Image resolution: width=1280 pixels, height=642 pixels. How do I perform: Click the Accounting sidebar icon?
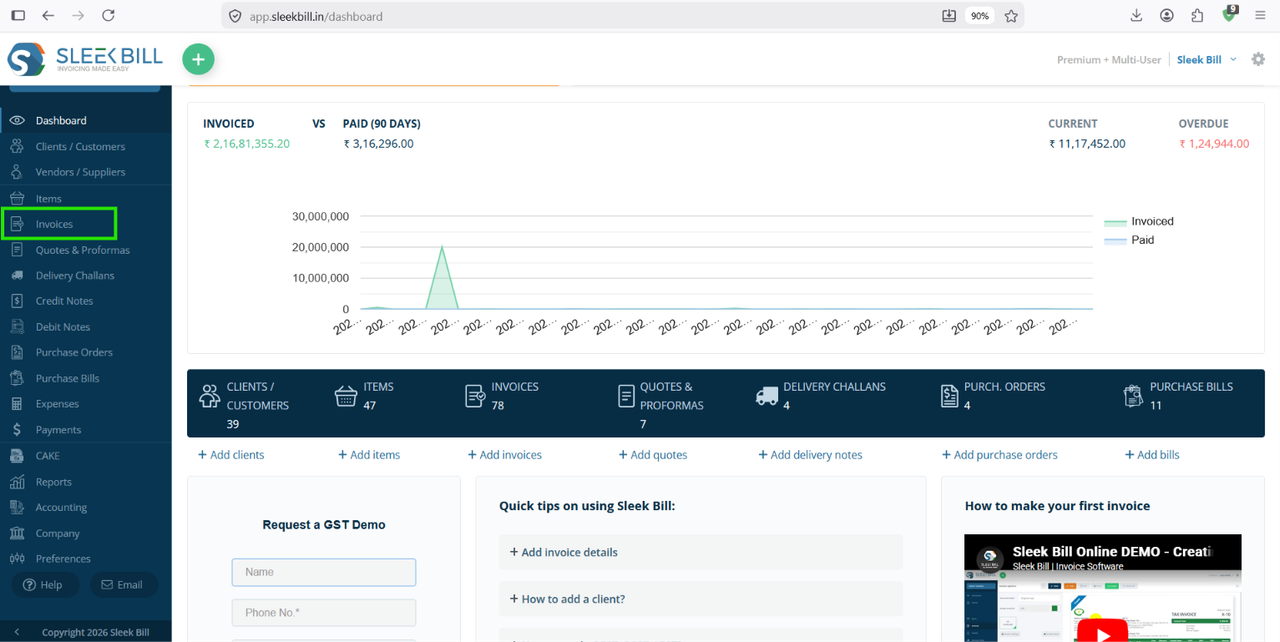(x=17, y=507)
